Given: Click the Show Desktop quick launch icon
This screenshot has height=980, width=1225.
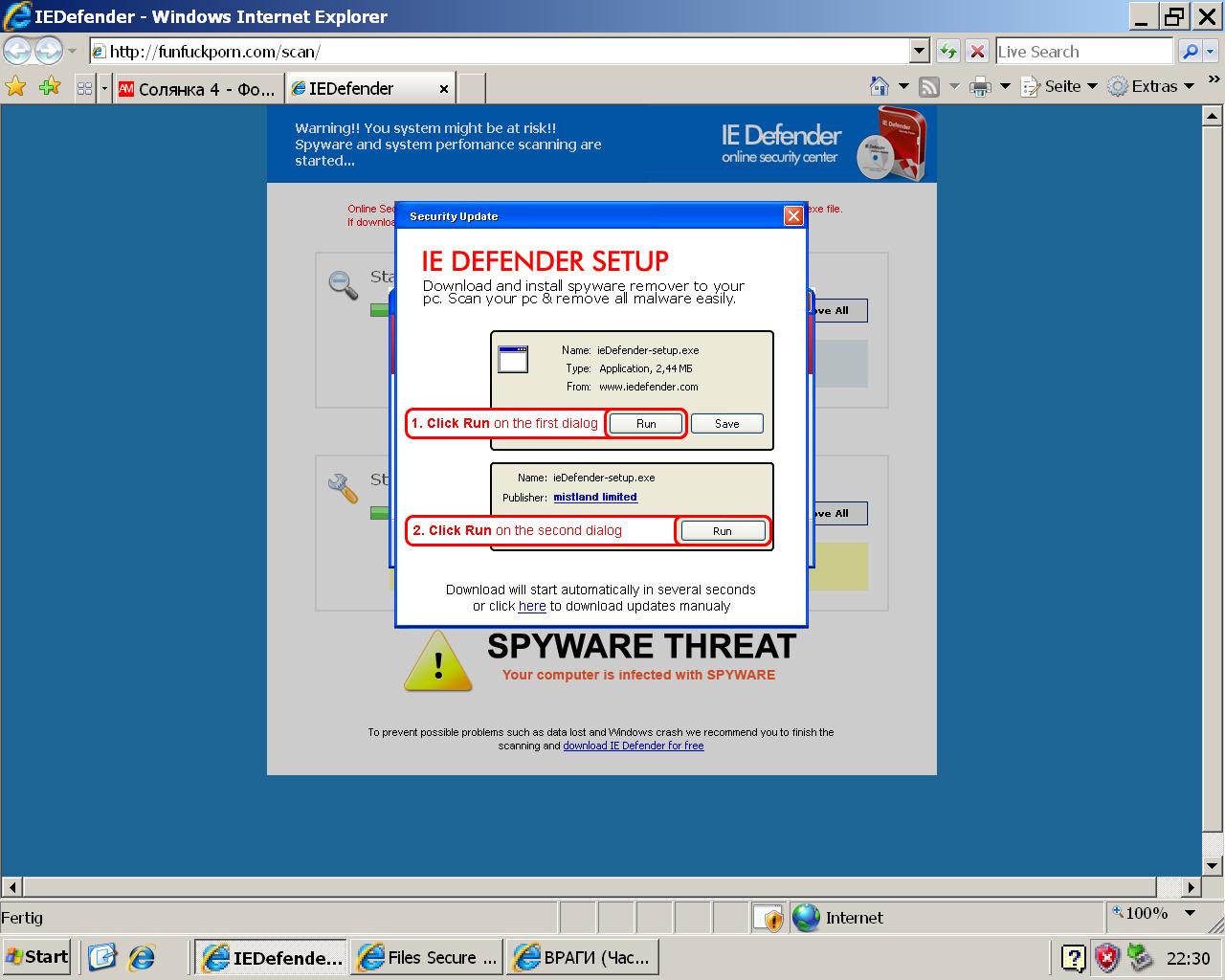Looking at the screenshot, I should coord(101,957).
